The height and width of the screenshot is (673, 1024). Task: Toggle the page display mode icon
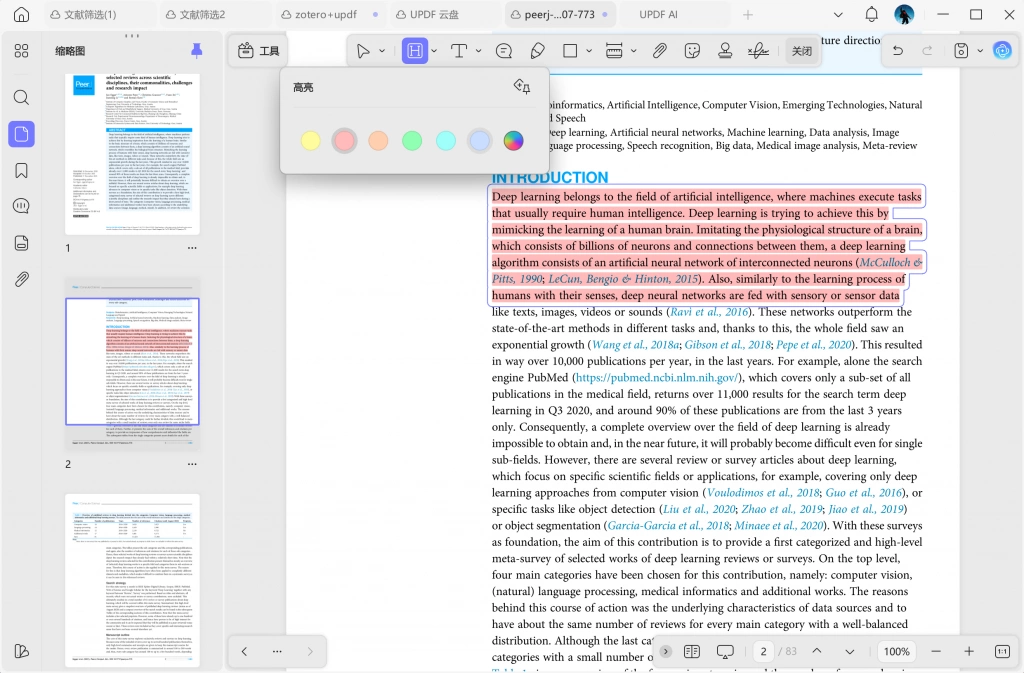(x=692, y=651)
